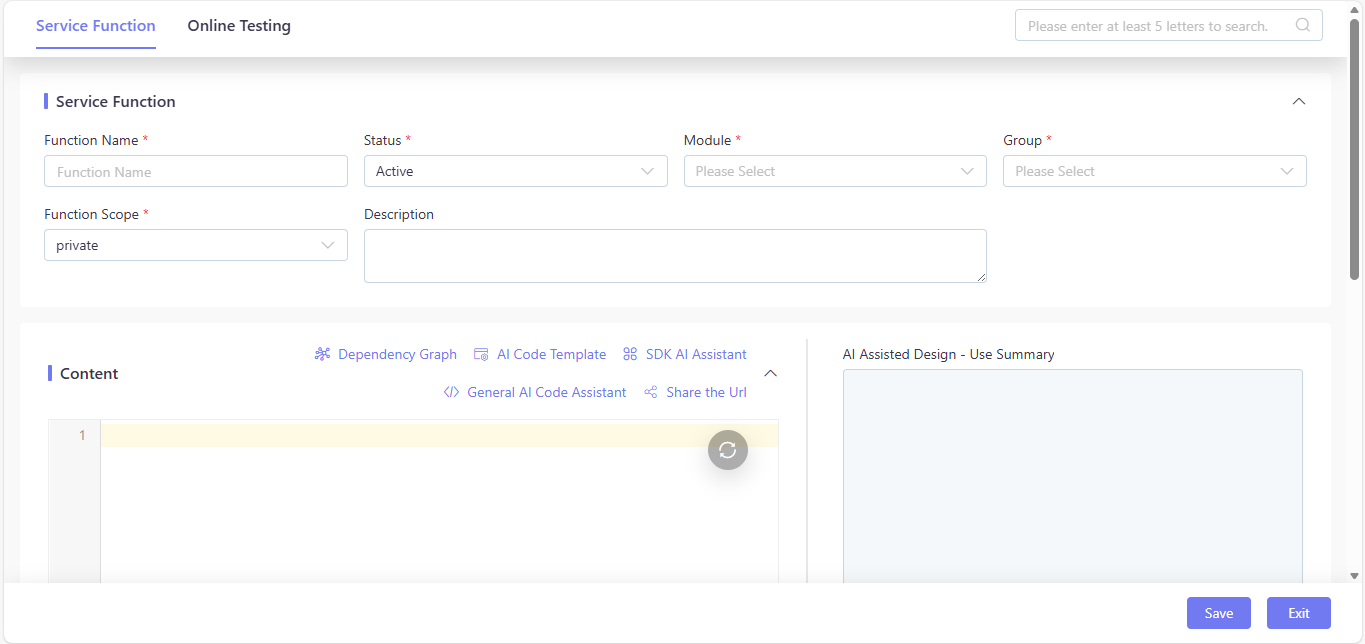Click the Exit button
The height and width of the screenshot is (644, 1365).
(x=1299, y=613)
